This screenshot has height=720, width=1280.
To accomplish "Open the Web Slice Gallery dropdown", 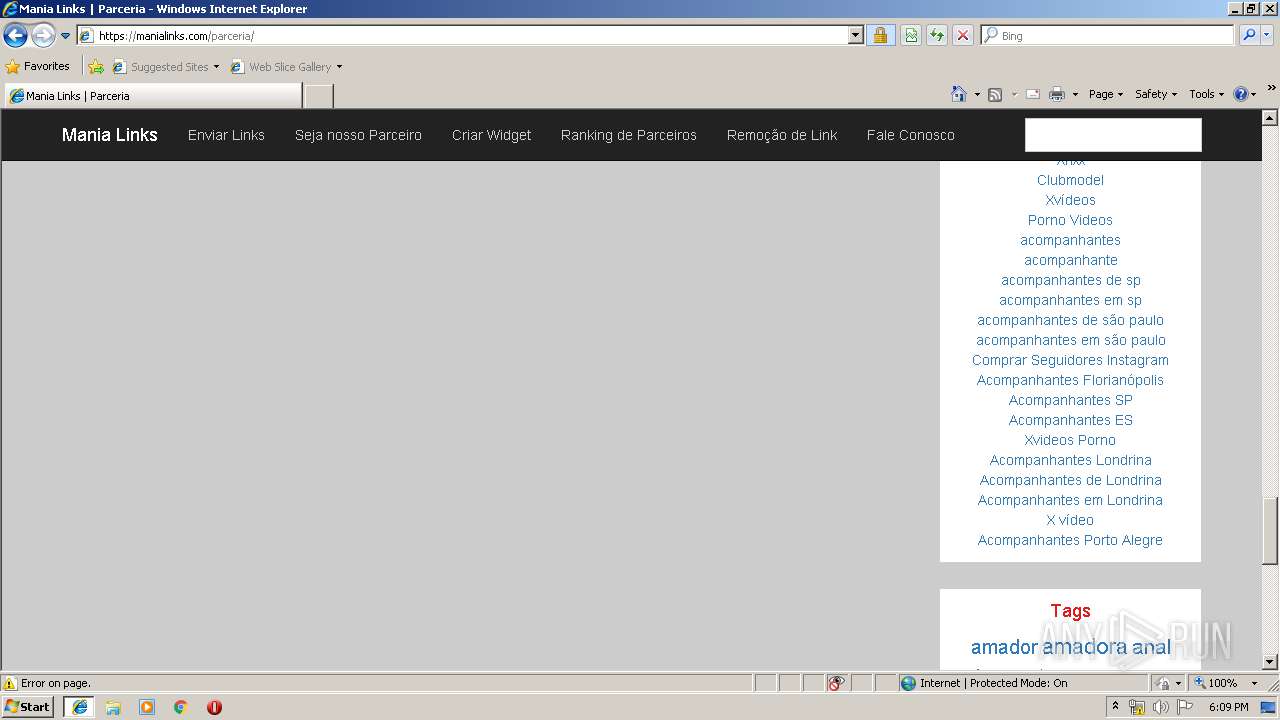I will (286, 66).
